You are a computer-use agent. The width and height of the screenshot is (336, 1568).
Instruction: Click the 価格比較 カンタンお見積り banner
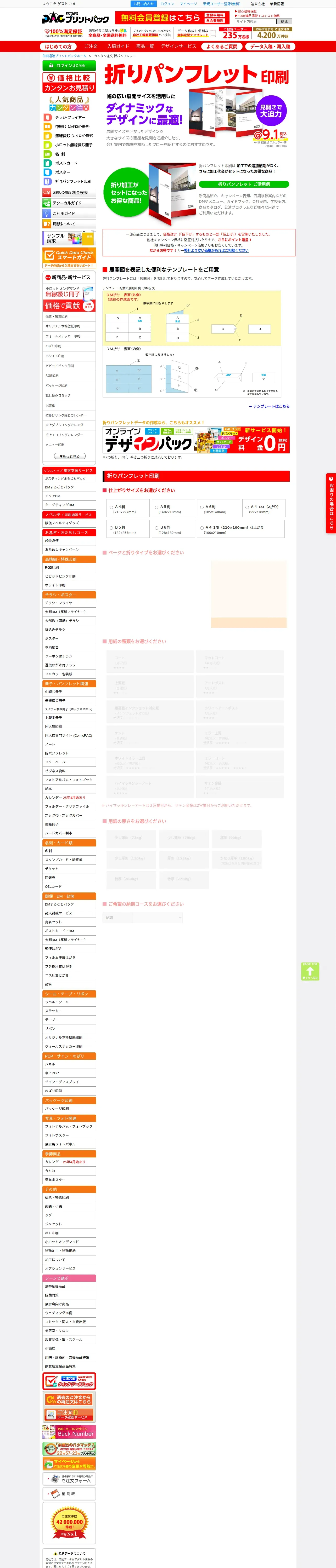[x=69, y=83]
